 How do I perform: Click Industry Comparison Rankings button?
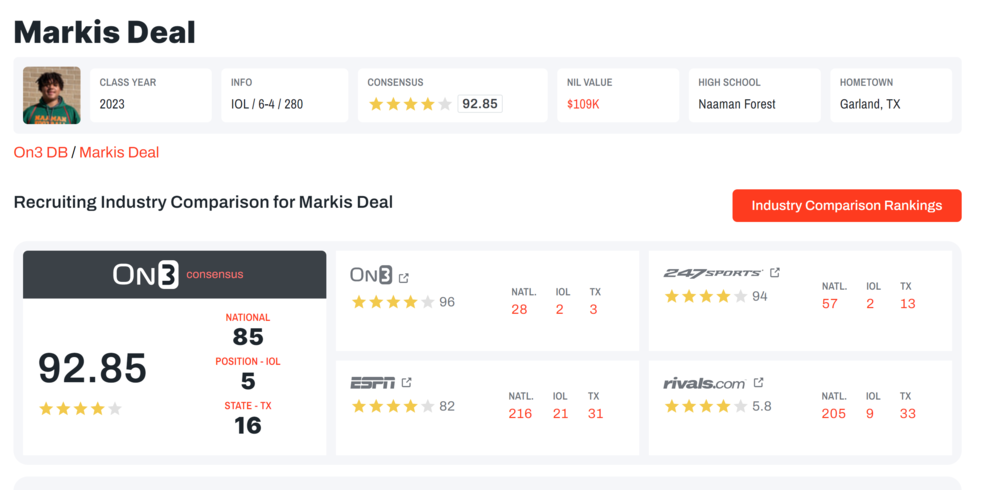pos(846,205)
